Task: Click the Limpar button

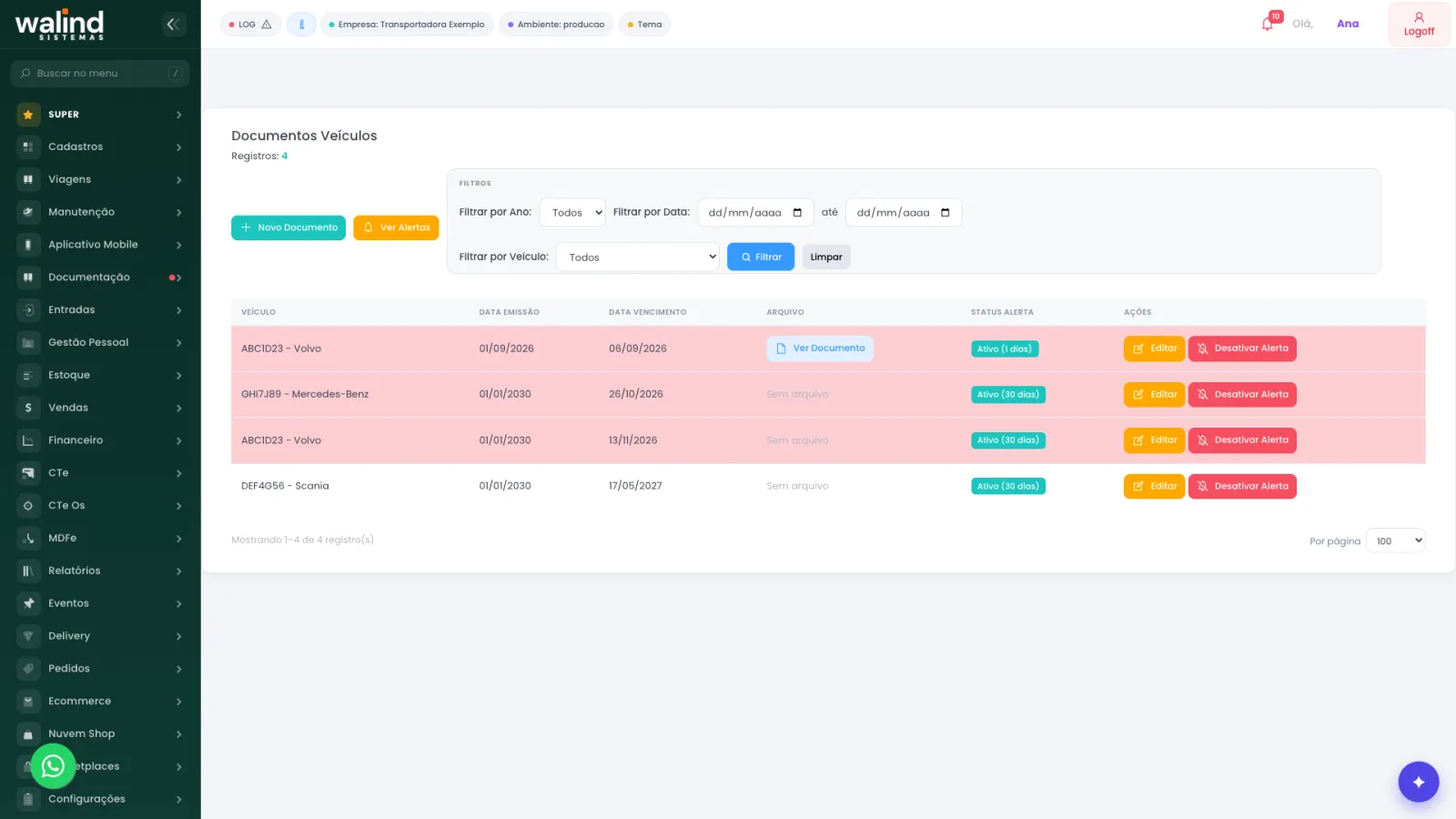Action: 826,257
